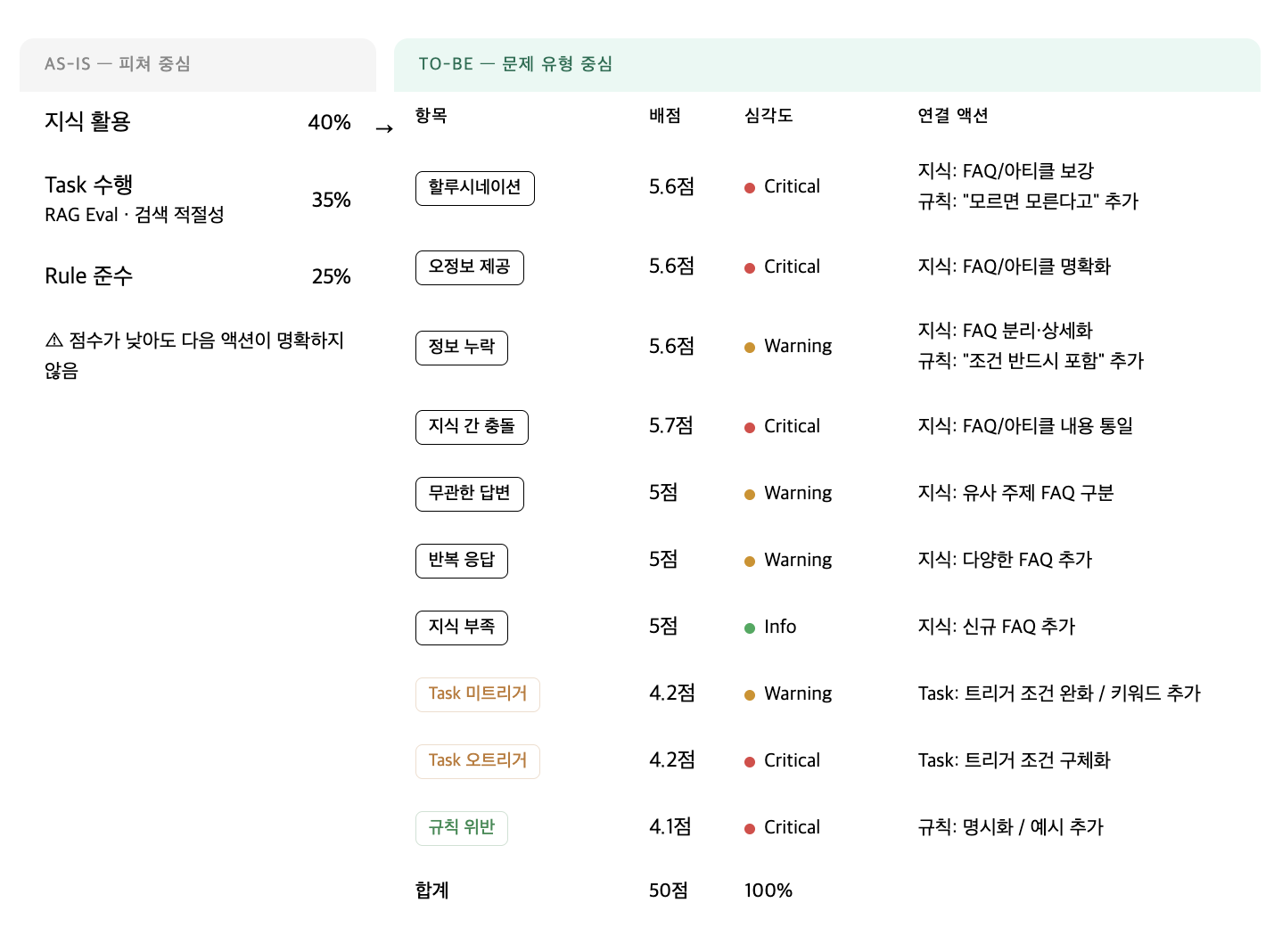Select the Task 오트리거 tag
Image resolution: width=1282 pixels, height=952 pixels.
coord(477,761)
